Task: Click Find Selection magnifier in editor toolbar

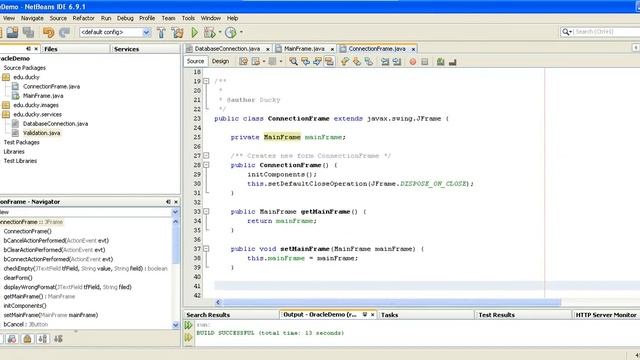Action: (293, 62)
